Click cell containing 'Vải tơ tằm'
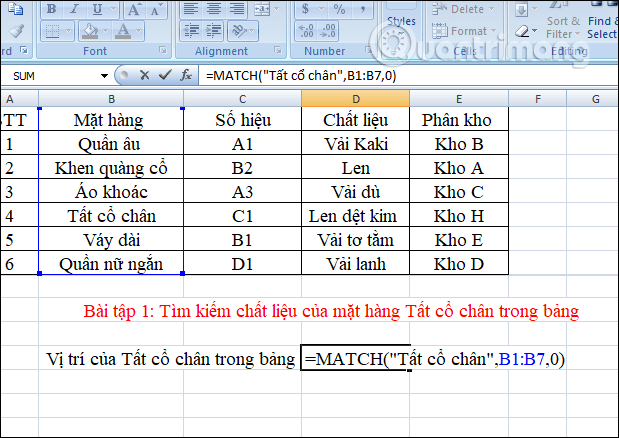Image resolution: width=619 pixels, height=438 pixels. pyautogui.click(x=356, y=240)
